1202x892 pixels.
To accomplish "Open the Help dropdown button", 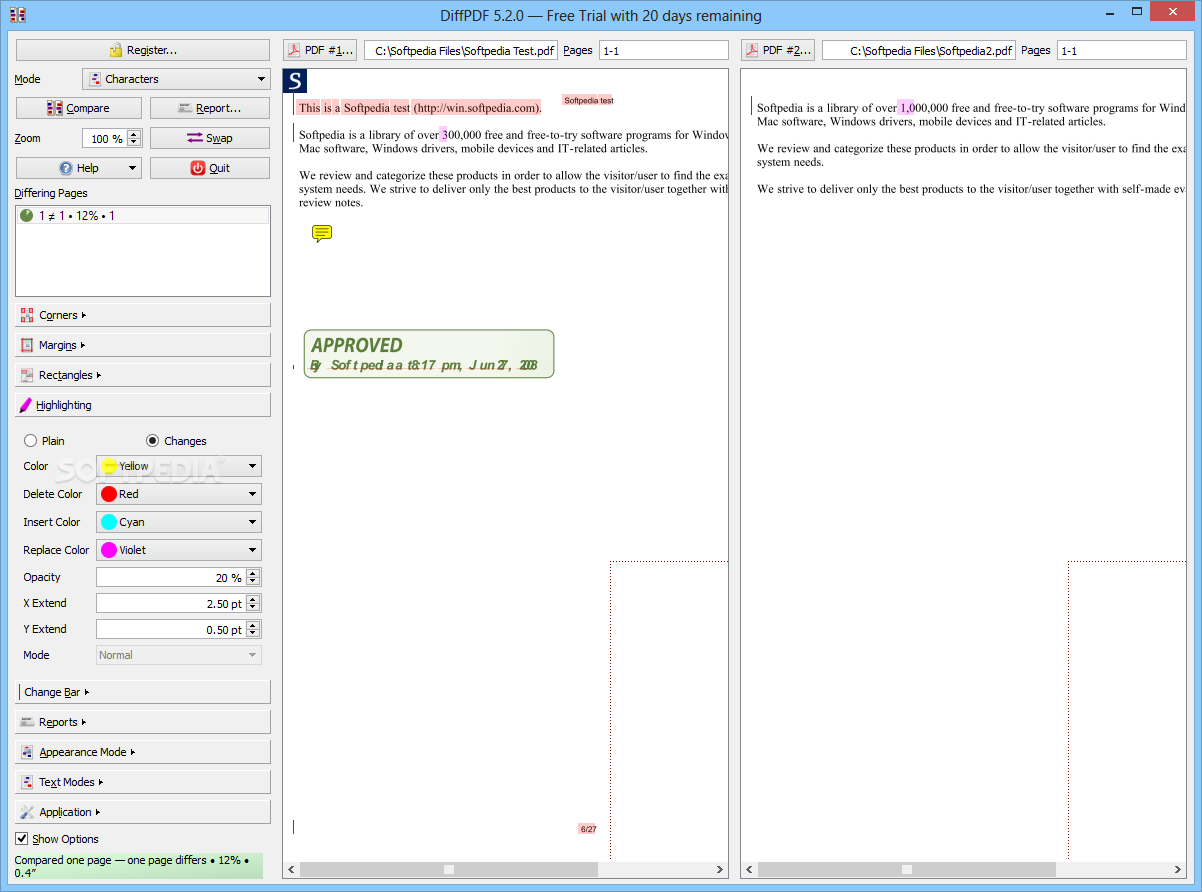I will click(x=78, y=168).
